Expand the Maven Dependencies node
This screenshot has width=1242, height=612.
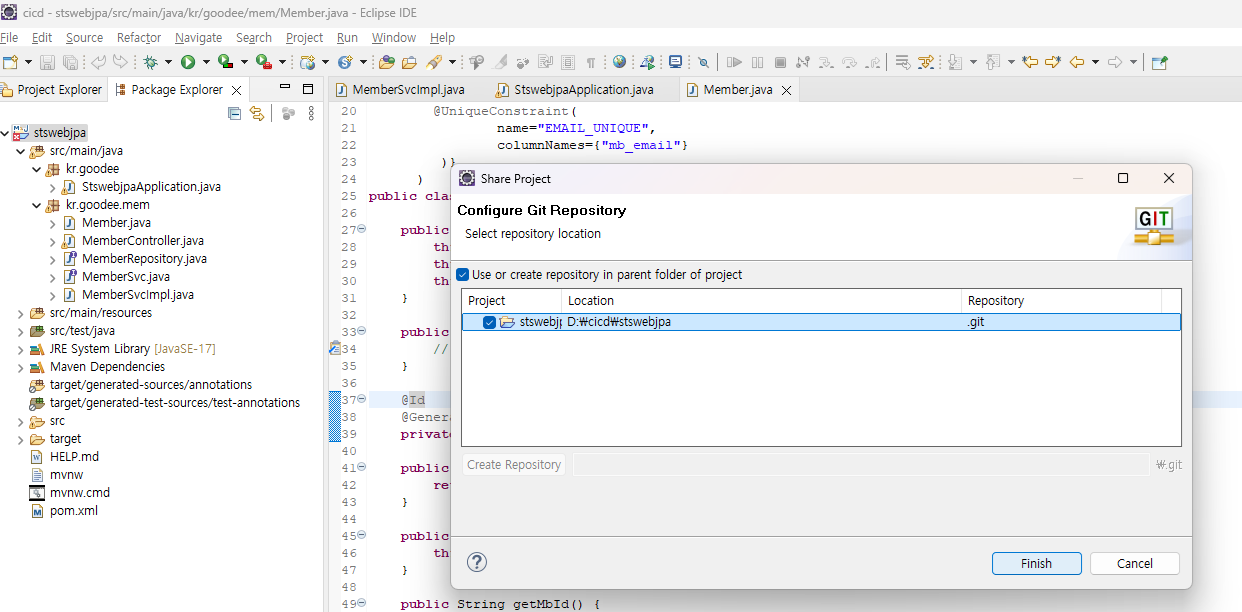[21, 367]
